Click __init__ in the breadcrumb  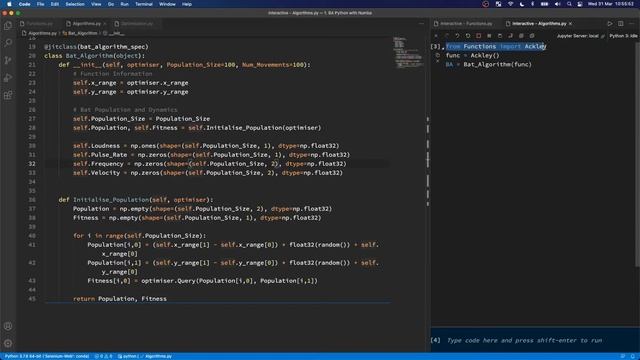116,33
